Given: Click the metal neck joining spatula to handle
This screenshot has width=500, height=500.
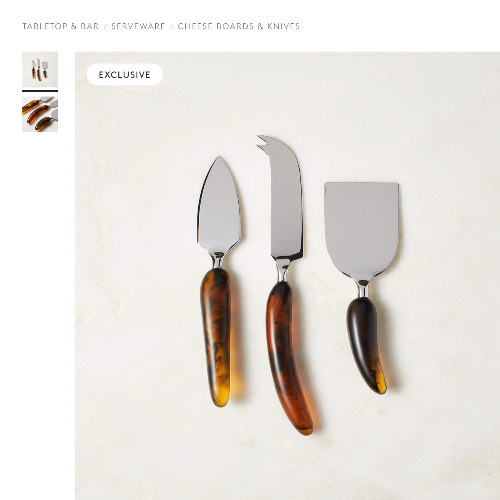Looking at the screenshot, I should (x=362, y=289).
